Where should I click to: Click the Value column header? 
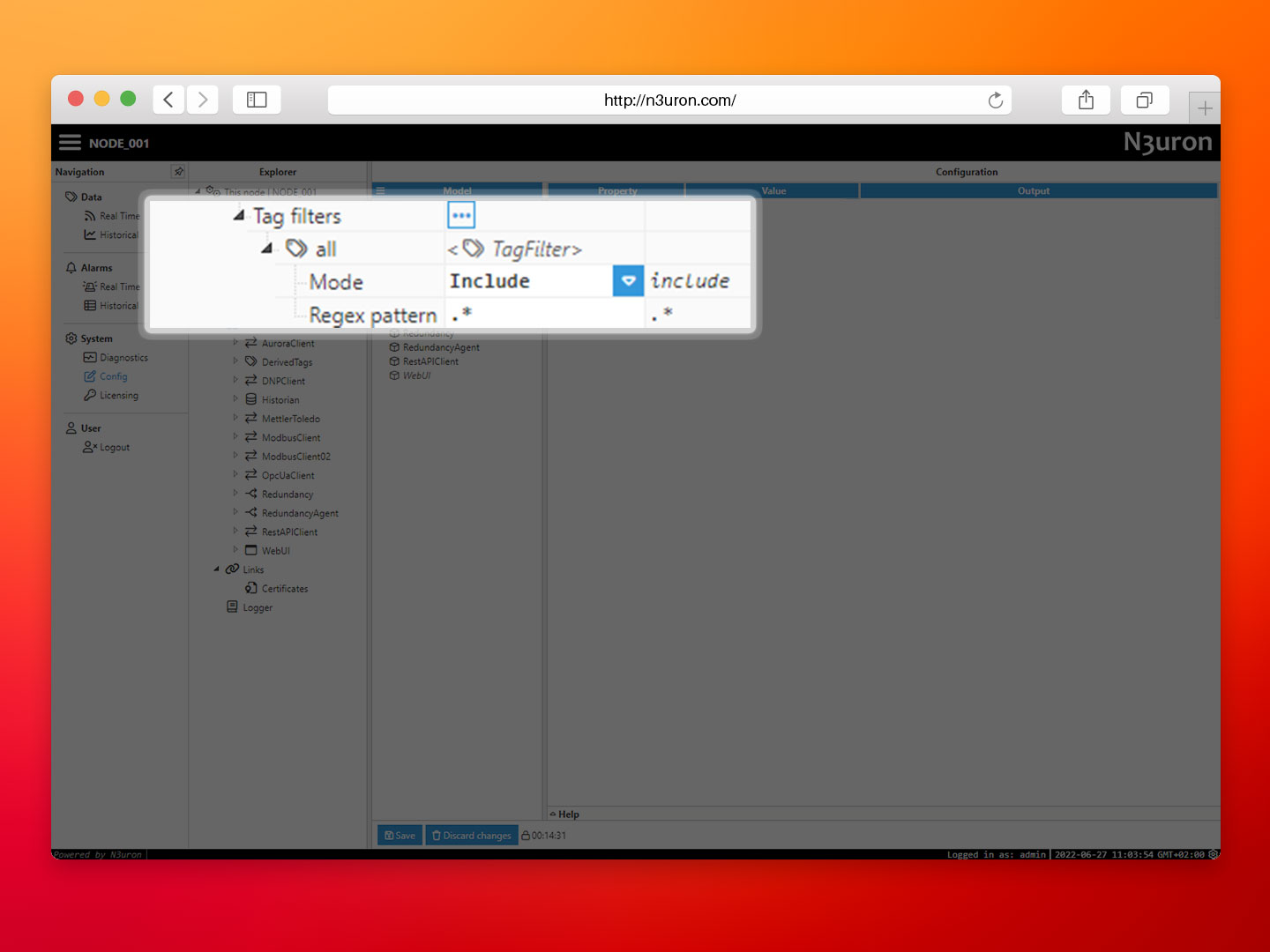[x=773, y=190]
